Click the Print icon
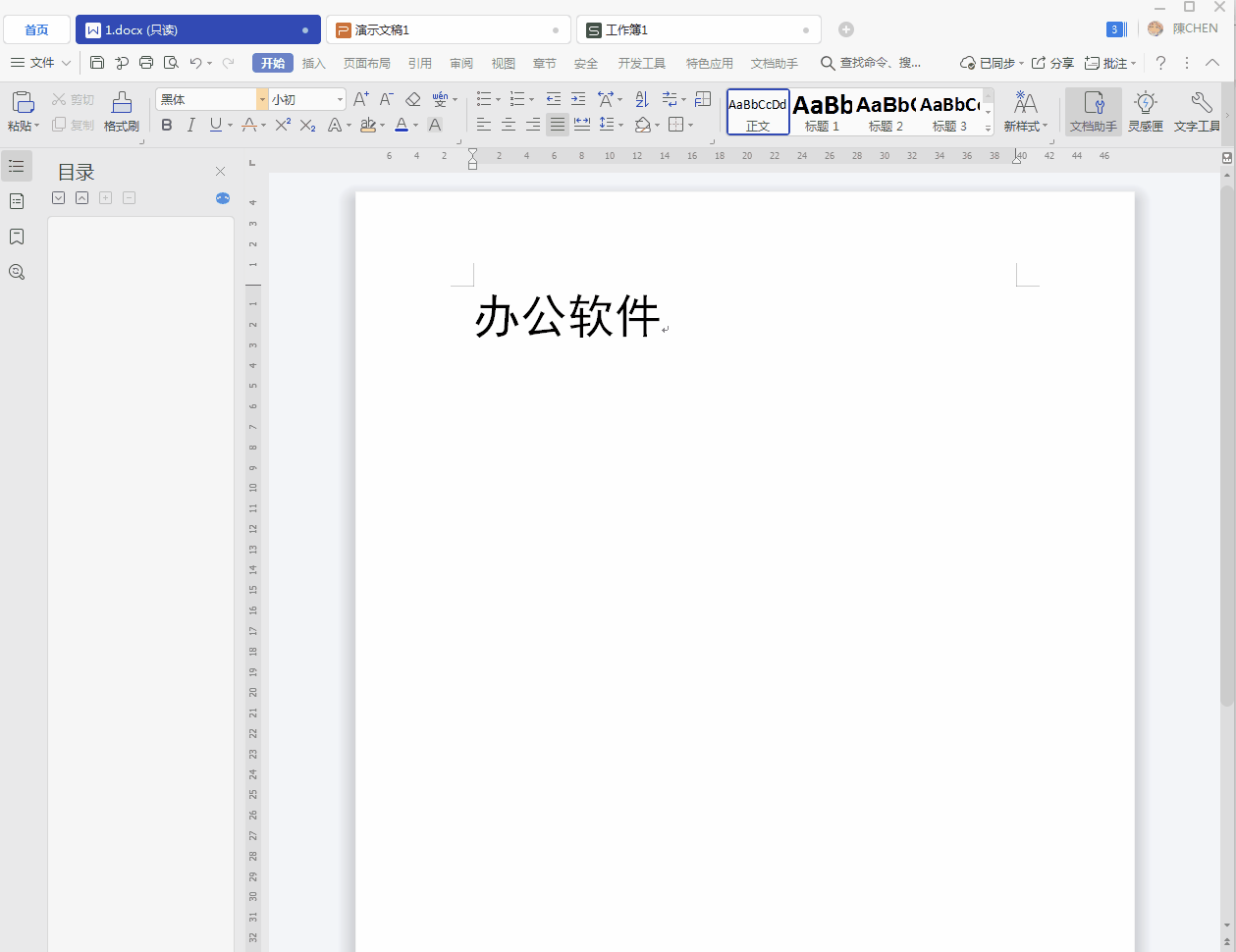The height and width of the screenshot is (952, 1236). [x=146, y=63]
